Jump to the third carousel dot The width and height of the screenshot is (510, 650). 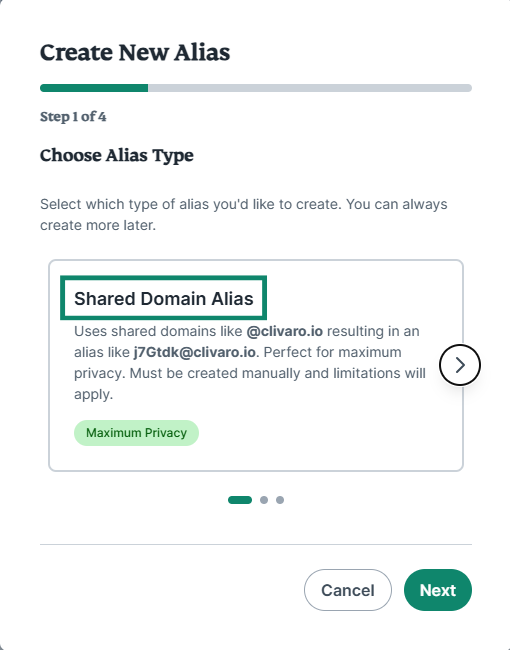280,500
